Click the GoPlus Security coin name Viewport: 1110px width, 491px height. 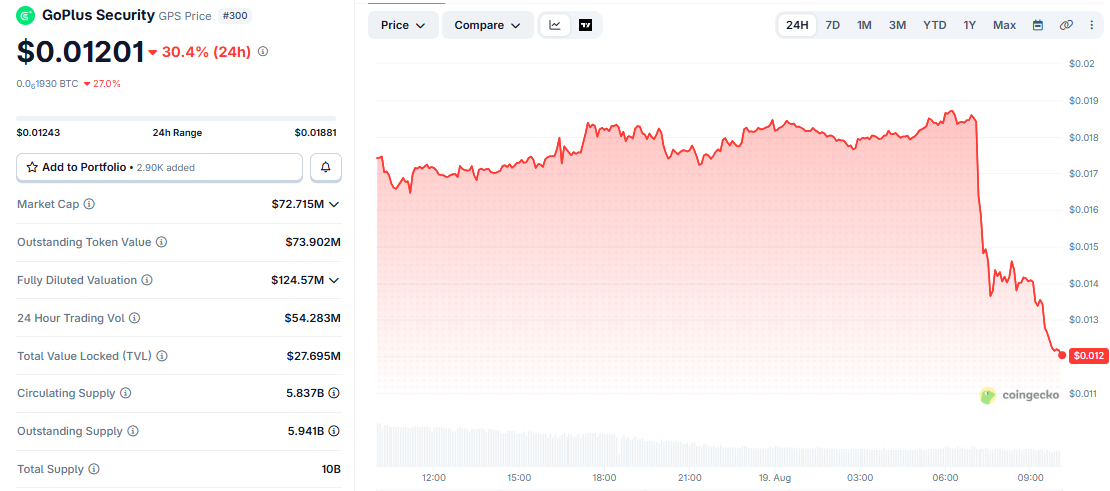click(x=98, y=15)
